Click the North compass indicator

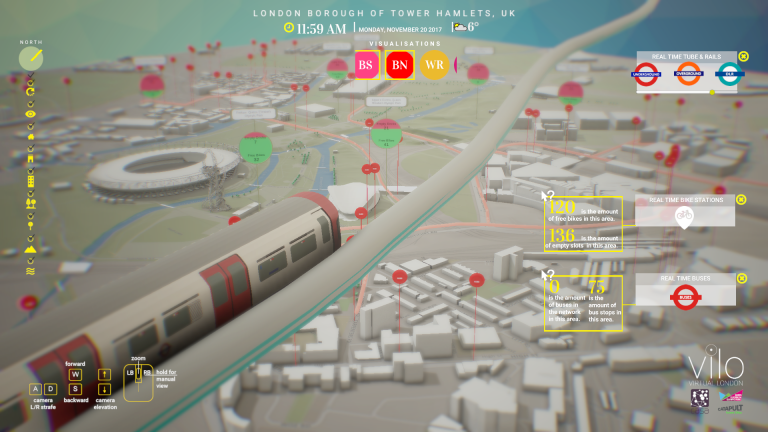[31, 57]
